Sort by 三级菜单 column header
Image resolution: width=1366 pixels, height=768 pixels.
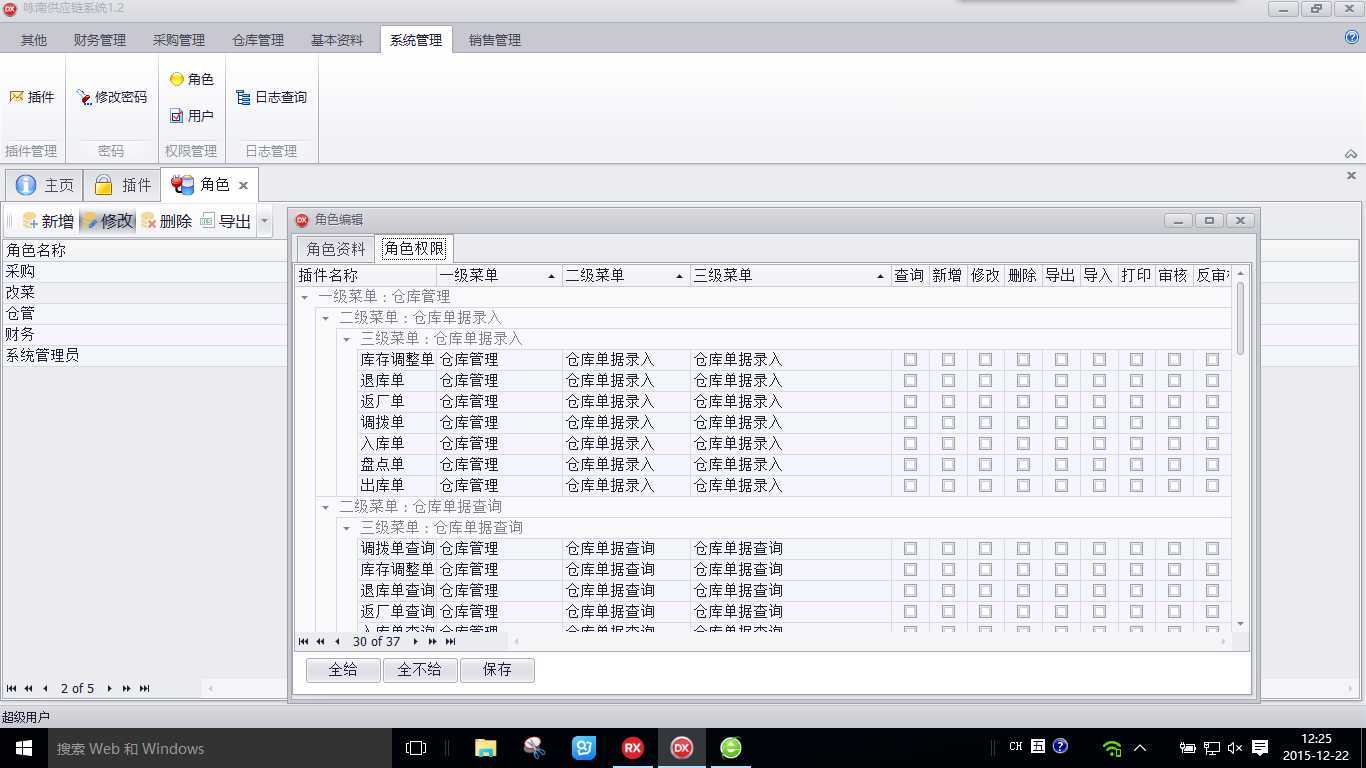[x=790, y=275]
